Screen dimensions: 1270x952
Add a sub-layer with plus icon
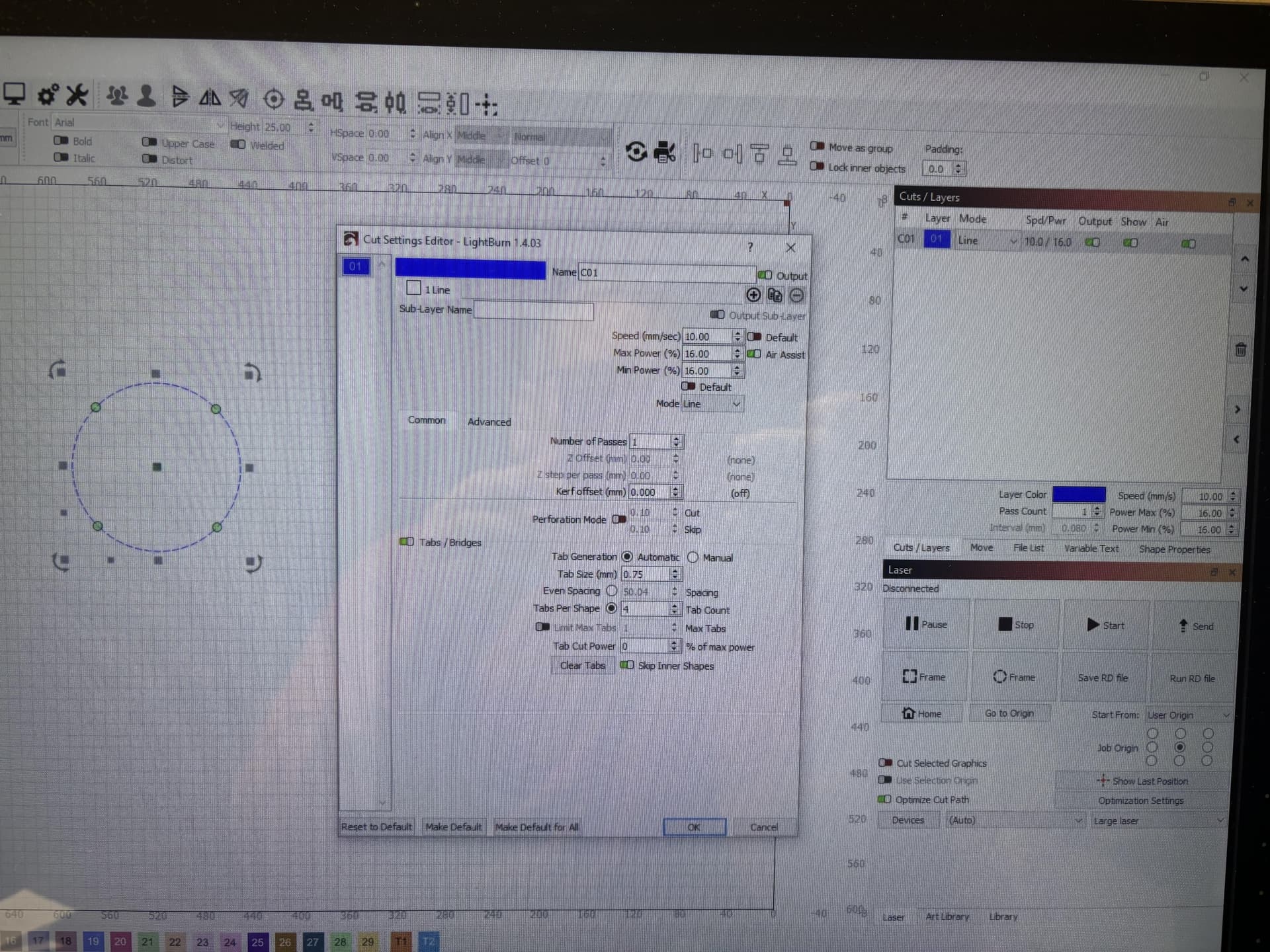753,295
